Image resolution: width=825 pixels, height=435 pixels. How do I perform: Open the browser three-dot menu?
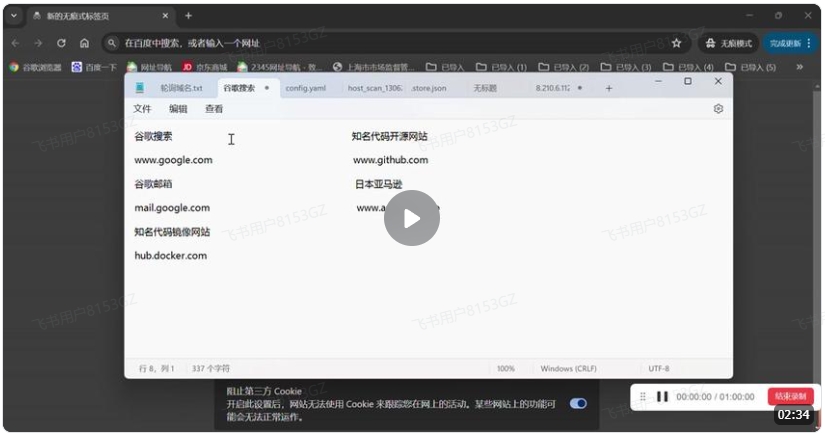[x=809, y=43]
